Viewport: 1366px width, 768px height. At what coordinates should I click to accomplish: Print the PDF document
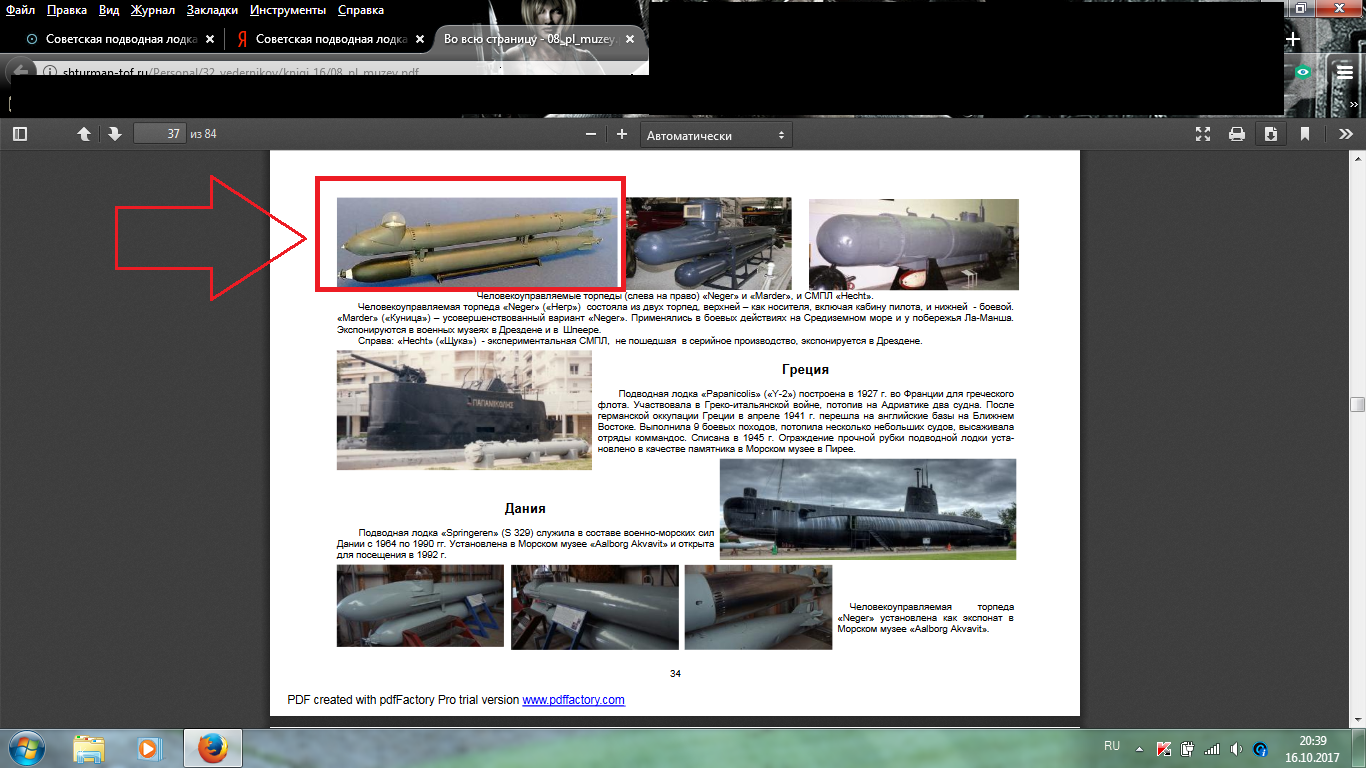(1237, 134)
